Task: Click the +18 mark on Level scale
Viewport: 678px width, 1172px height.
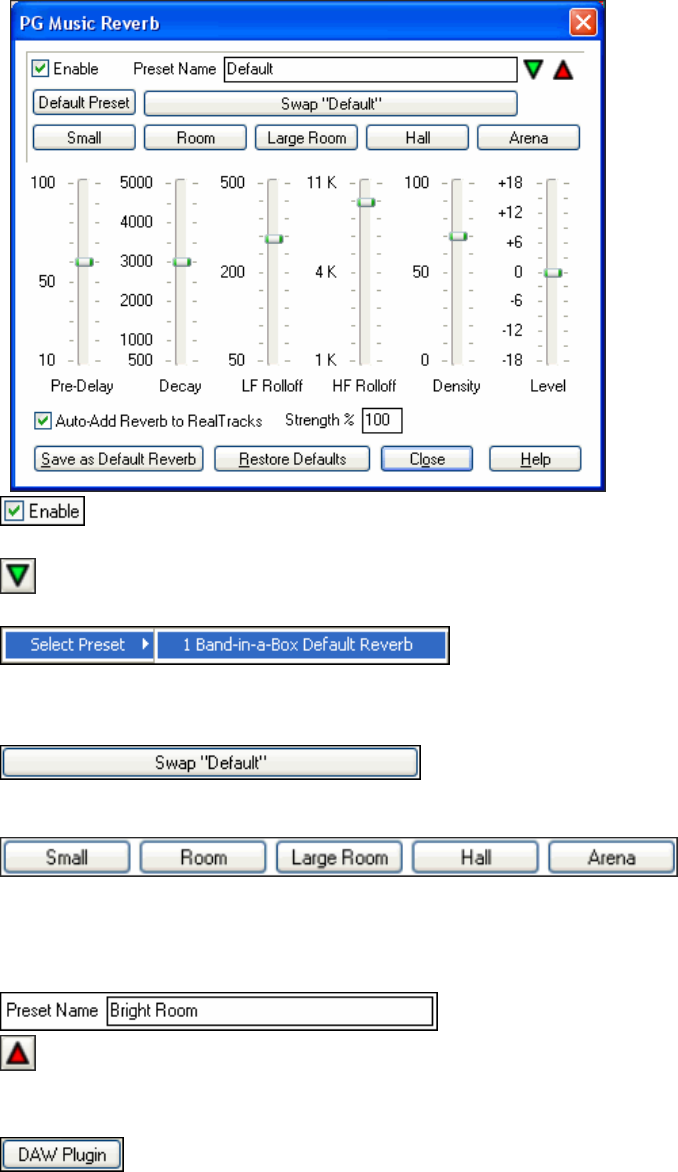Action: [510, 182]
